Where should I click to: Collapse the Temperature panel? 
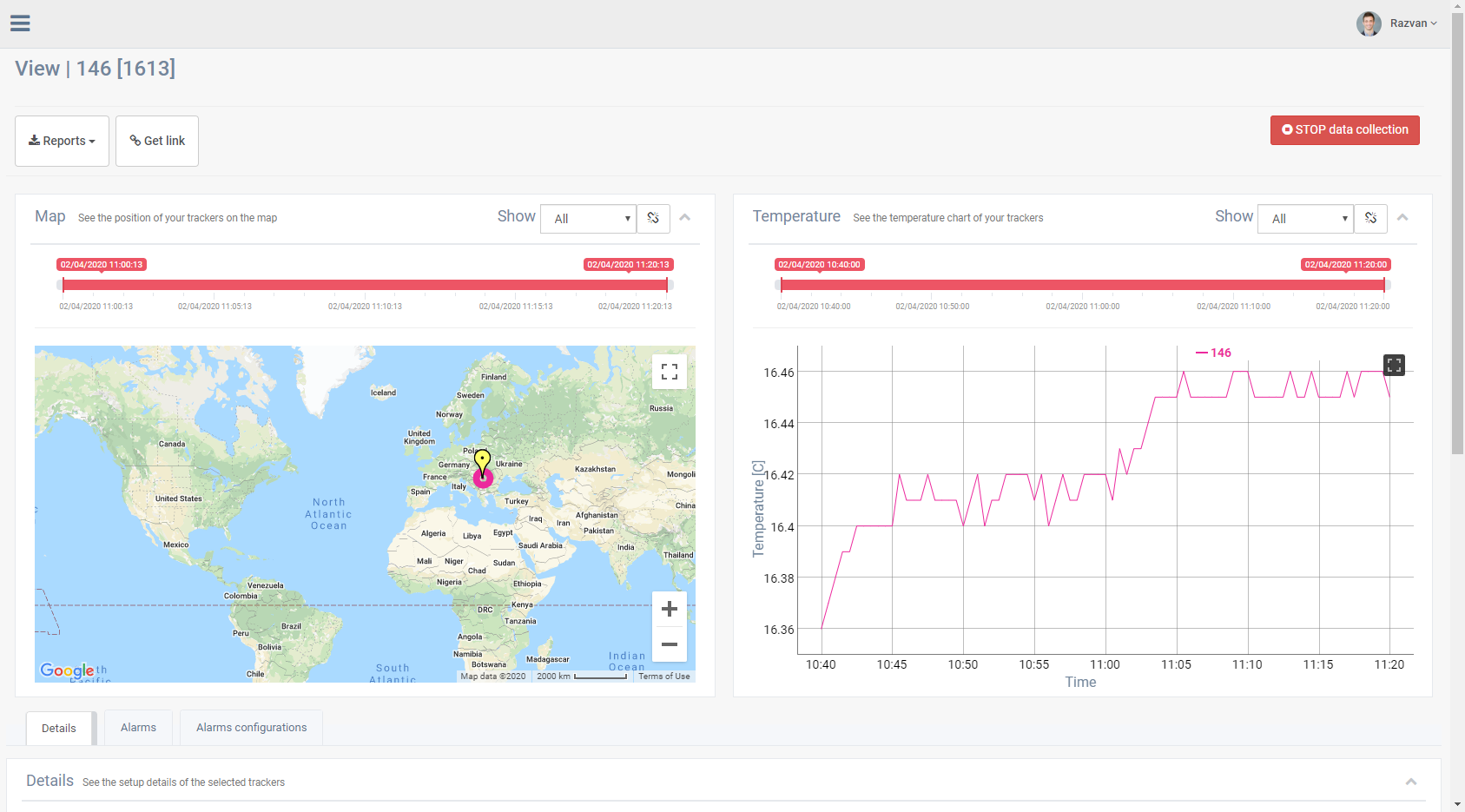pyautogui.click(x=1402, y=218)
